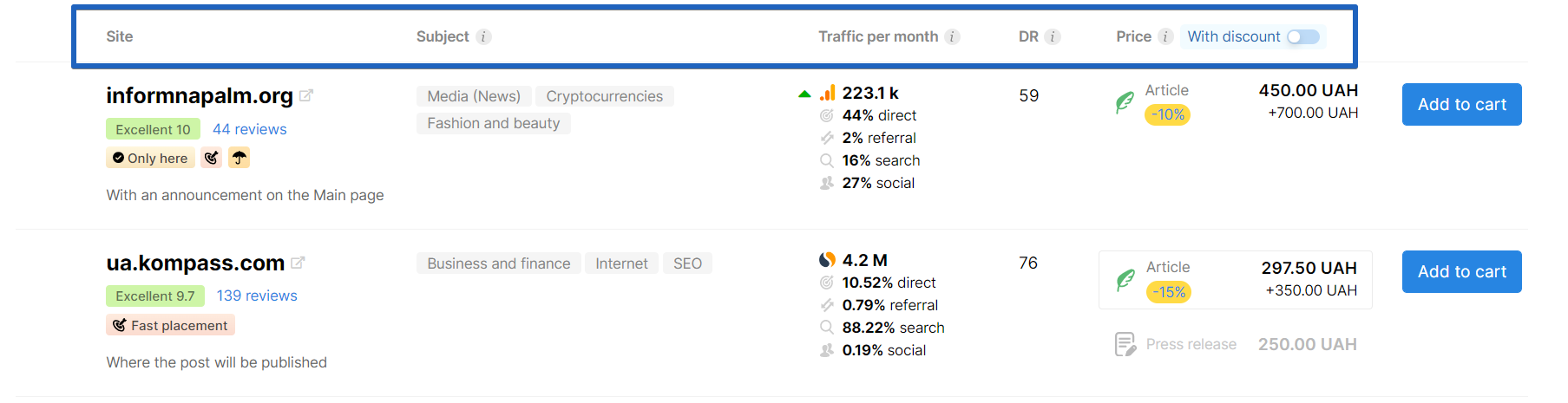Sort by Traffic per month header
This screenshot has height=403, width=1568.
click(x=877, y=36)
